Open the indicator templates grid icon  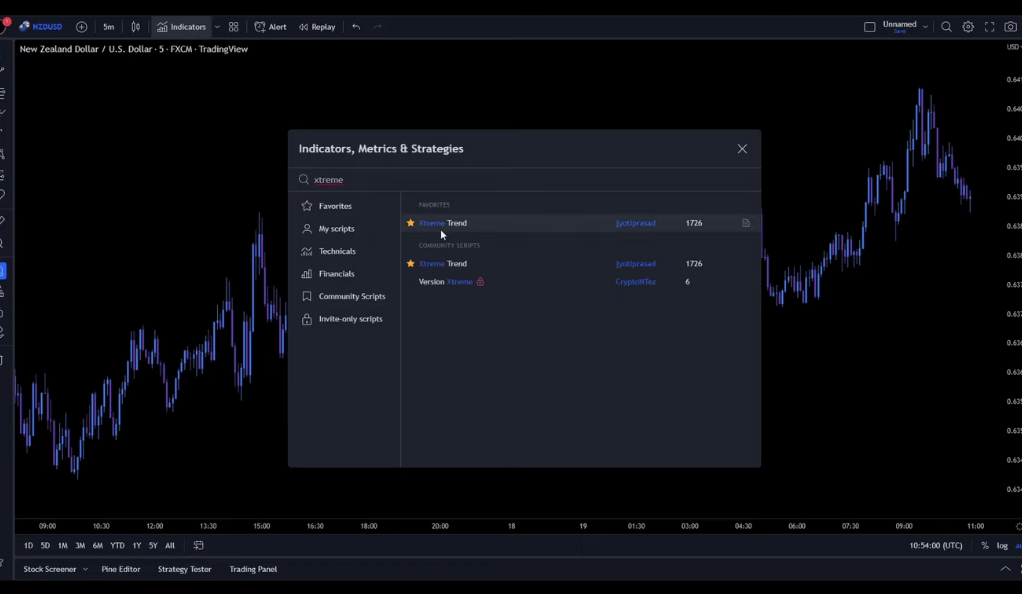(234, 27)
